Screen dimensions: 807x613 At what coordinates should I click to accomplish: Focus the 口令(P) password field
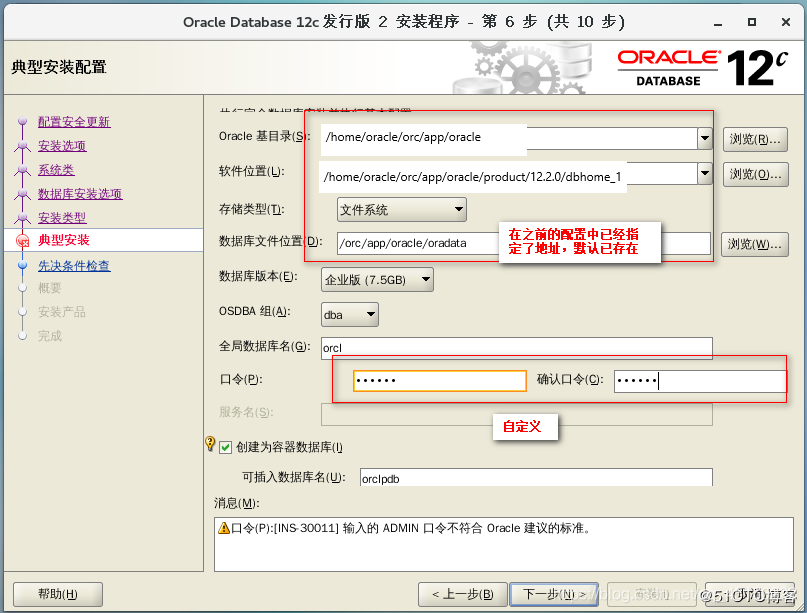(440, 381)
